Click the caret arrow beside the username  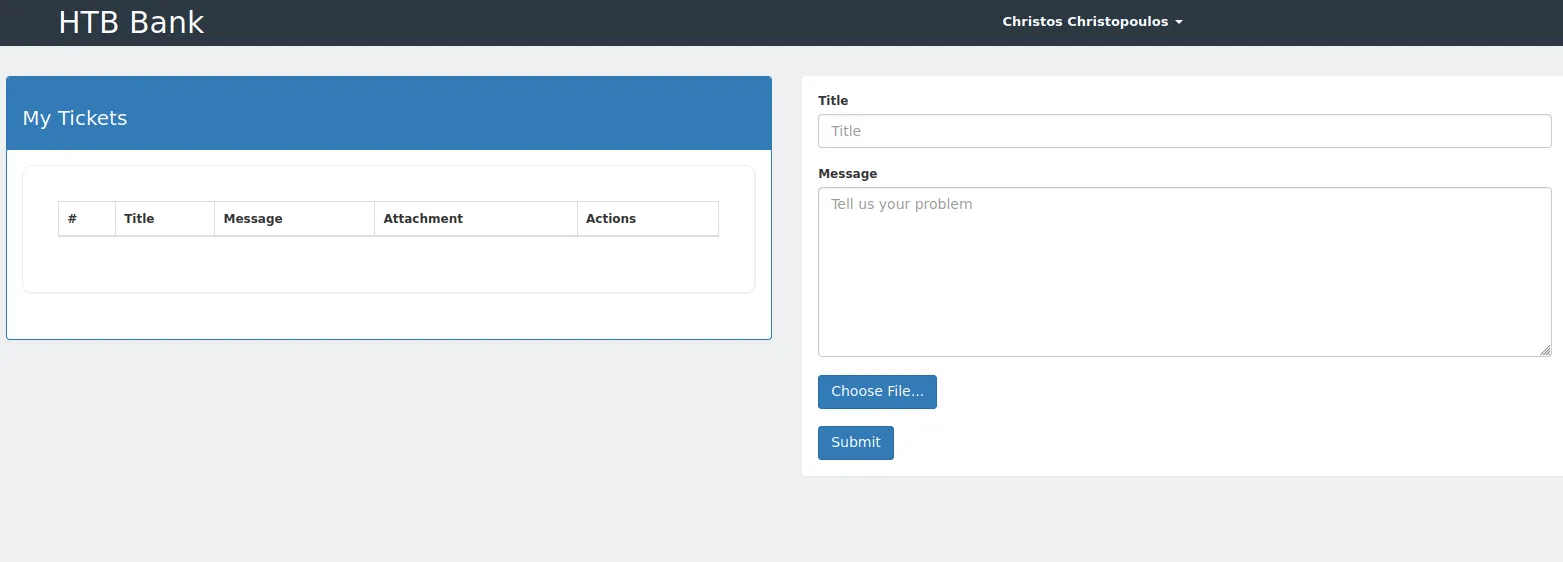(x=1179, y=22)
